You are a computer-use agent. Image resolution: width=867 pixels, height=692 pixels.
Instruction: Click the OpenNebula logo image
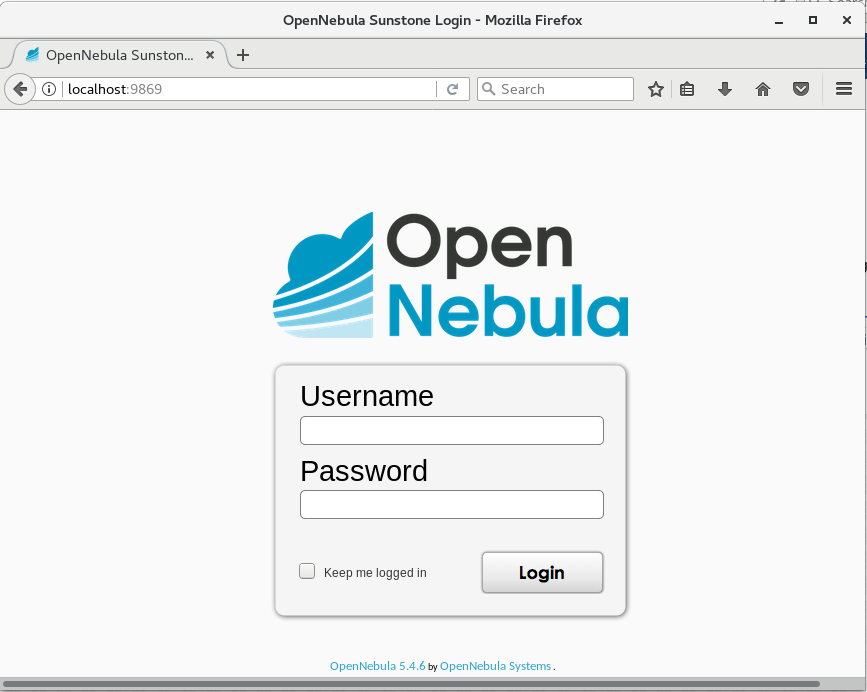(451, 275)
